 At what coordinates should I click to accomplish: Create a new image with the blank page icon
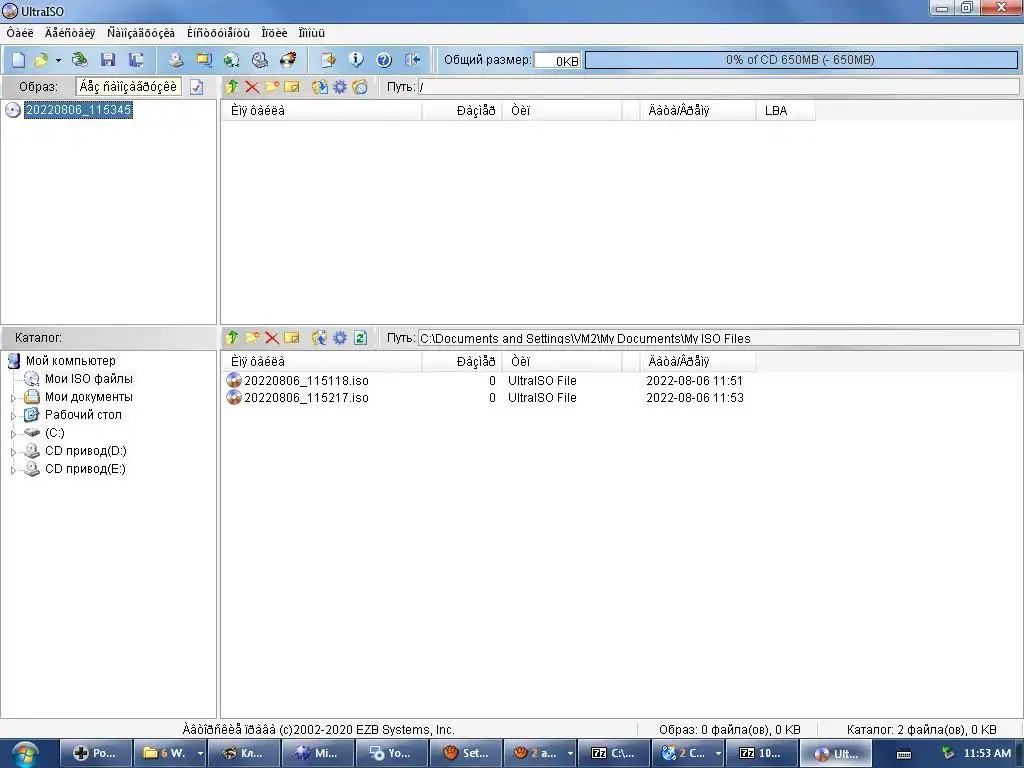[18, 60]
